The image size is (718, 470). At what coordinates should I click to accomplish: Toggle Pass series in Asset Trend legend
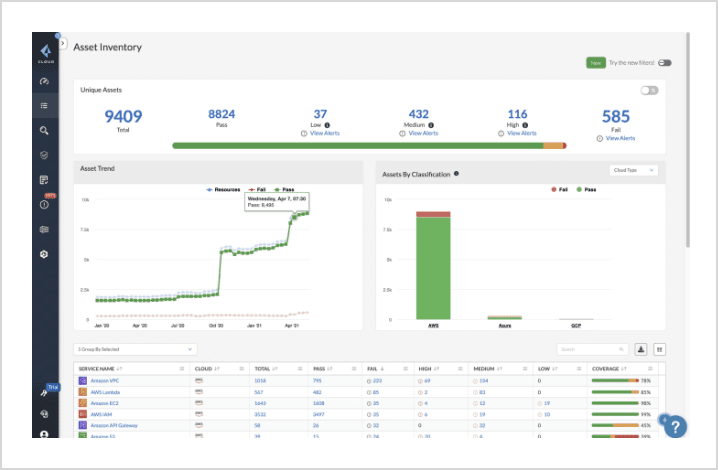coord(284,190)
